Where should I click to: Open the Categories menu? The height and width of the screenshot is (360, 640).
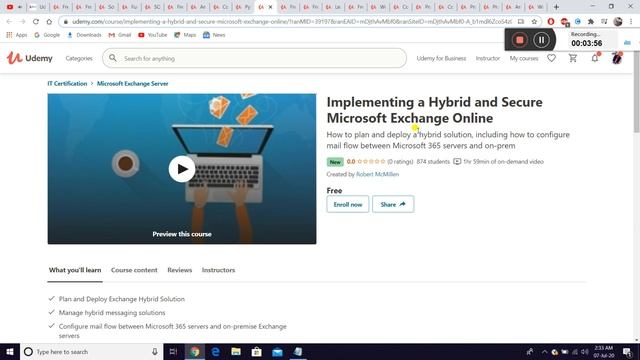[79, 58]
